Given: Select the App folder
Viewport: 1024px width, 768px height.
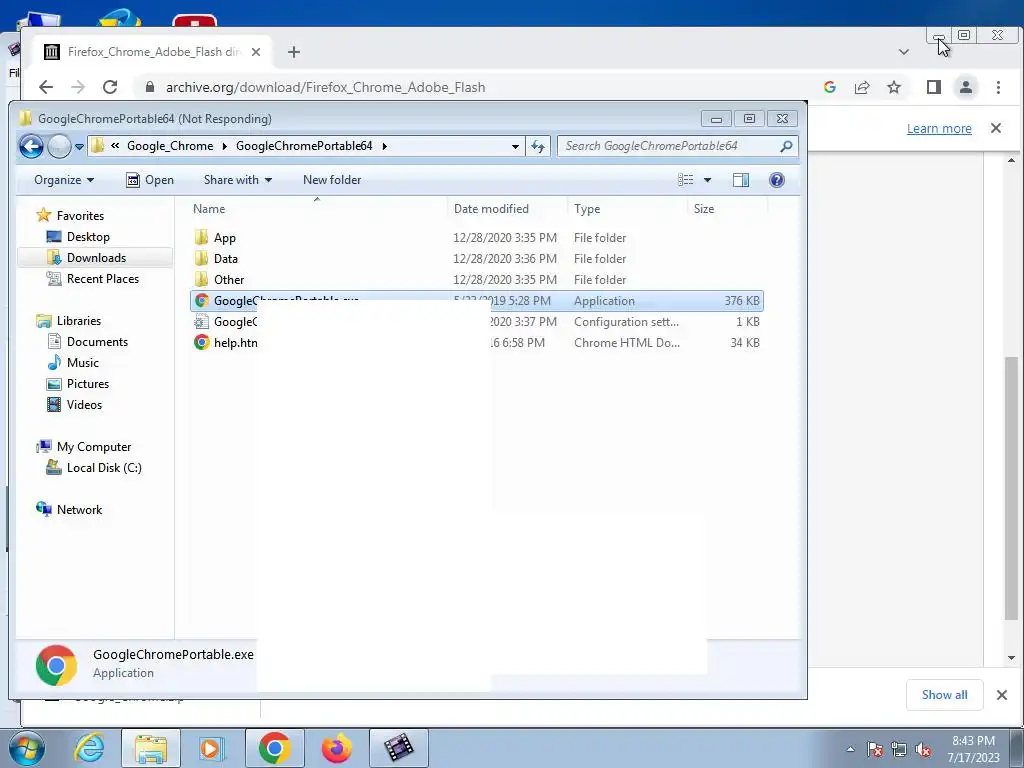Looking at the screenshot, I should (477, 238).
